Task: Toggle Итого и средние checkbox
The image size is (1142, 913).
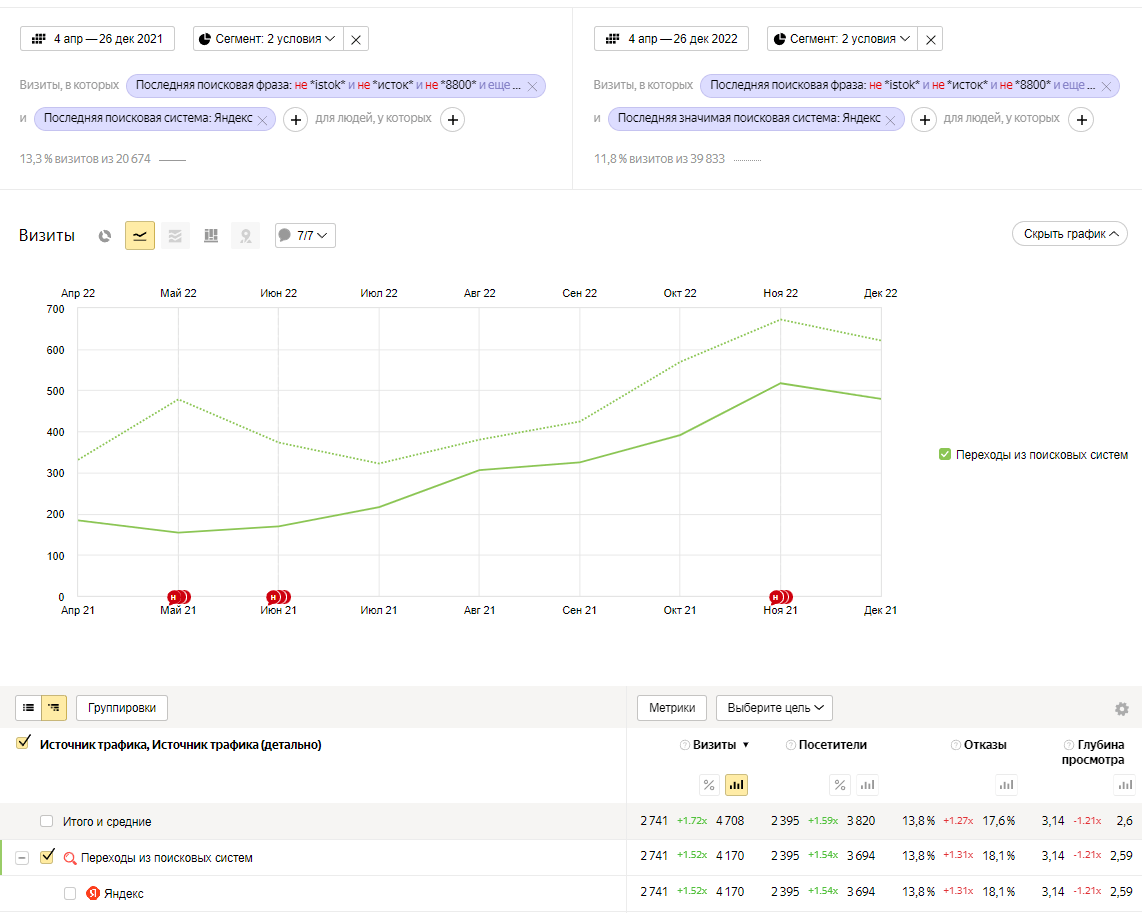Action: pos(47,821)
